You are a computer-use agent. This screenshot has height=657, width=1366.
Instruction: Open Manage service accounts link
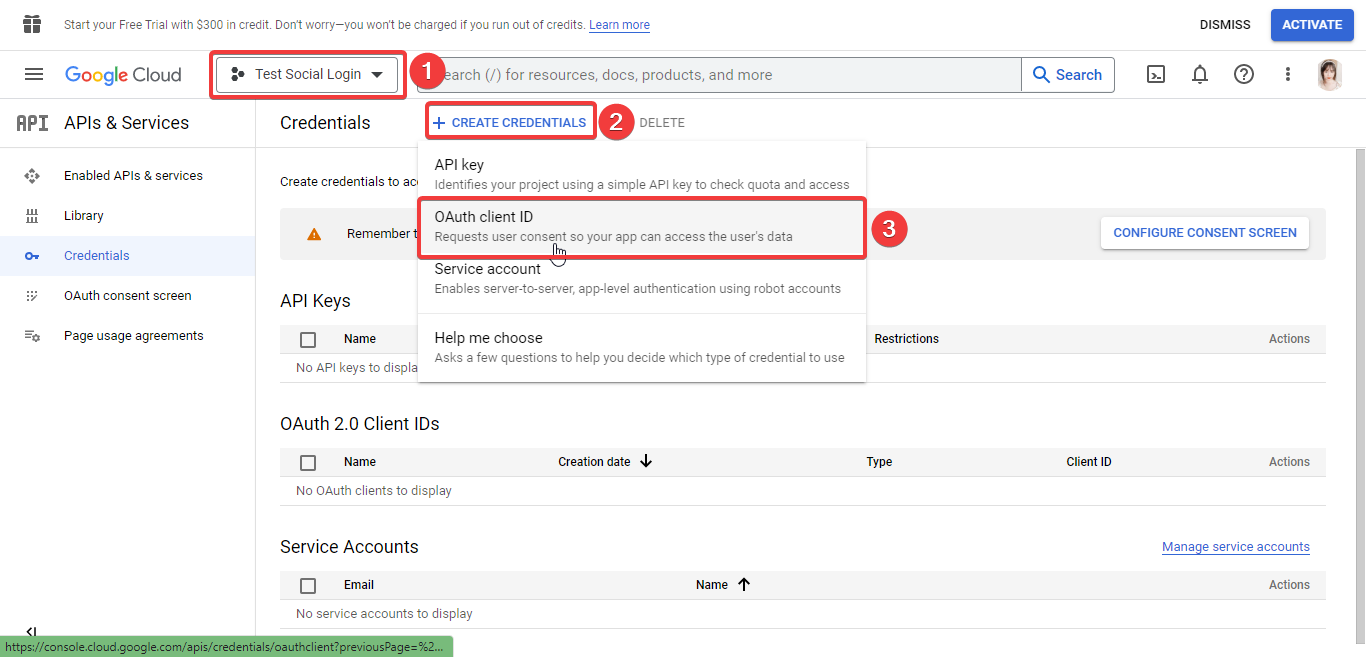pos(1236,547)
